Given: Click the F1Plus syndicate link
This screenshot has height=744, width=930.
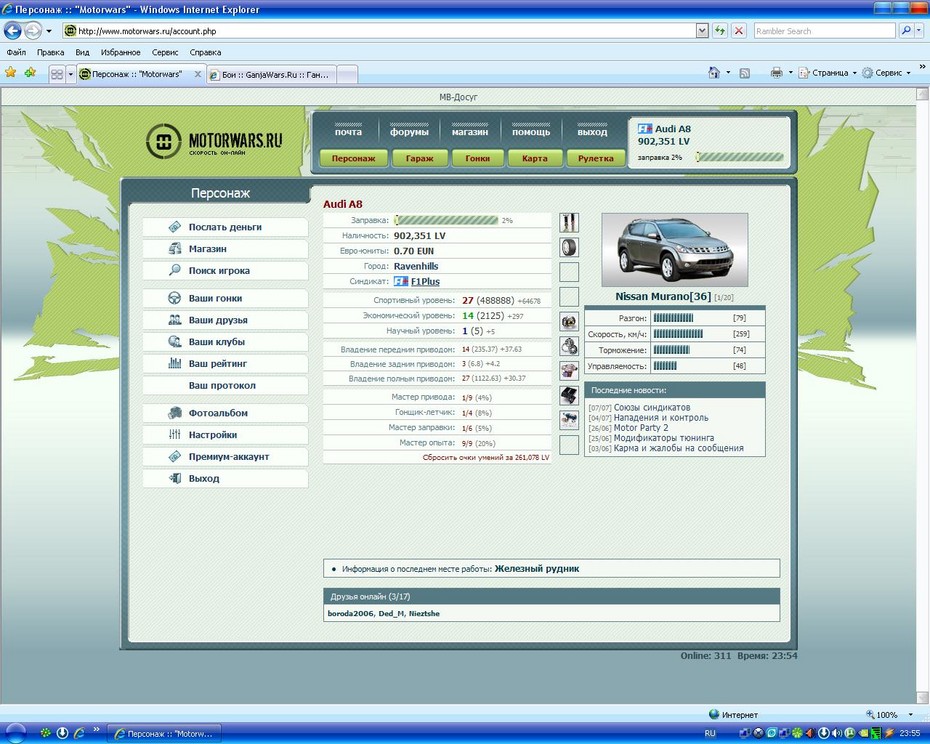Looking at the screenshot, I should click(425, 282).
